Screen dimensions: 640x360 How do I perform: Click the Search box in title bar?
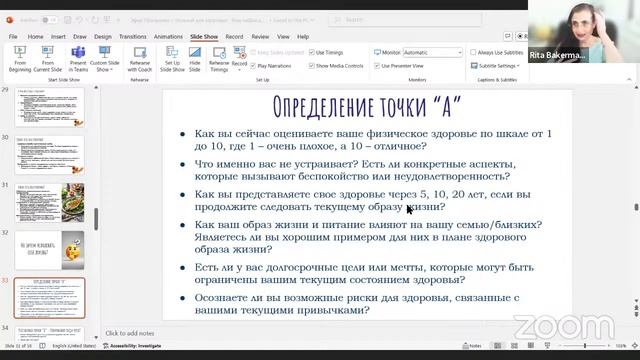click(405, 20)
